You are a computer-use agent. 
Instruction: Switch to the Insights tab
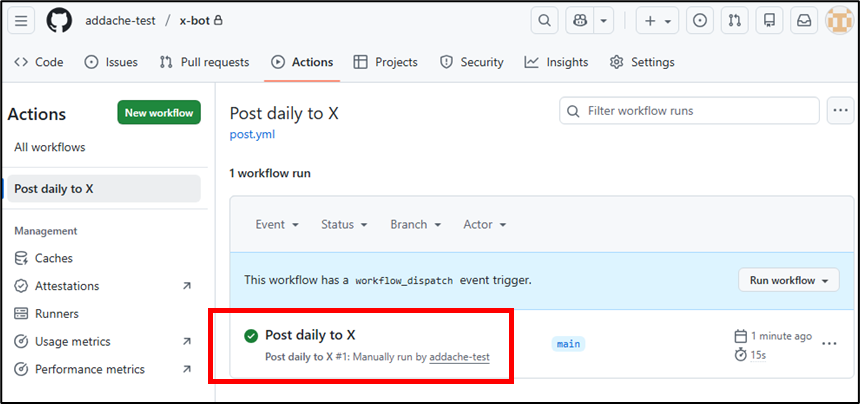[556, 62]
